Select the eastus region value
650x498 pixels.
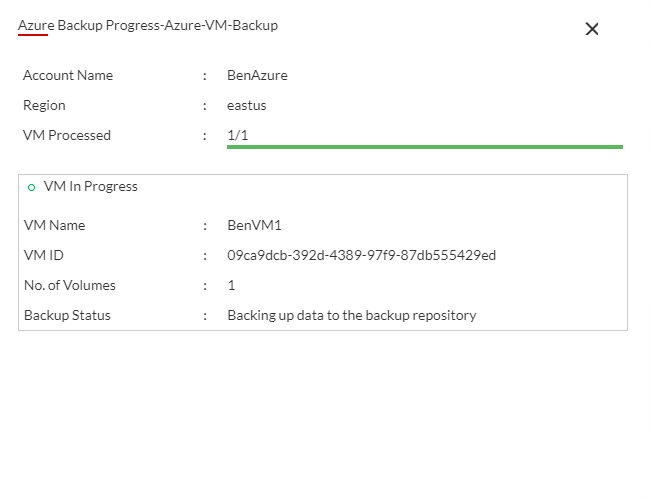click(247, 105)
